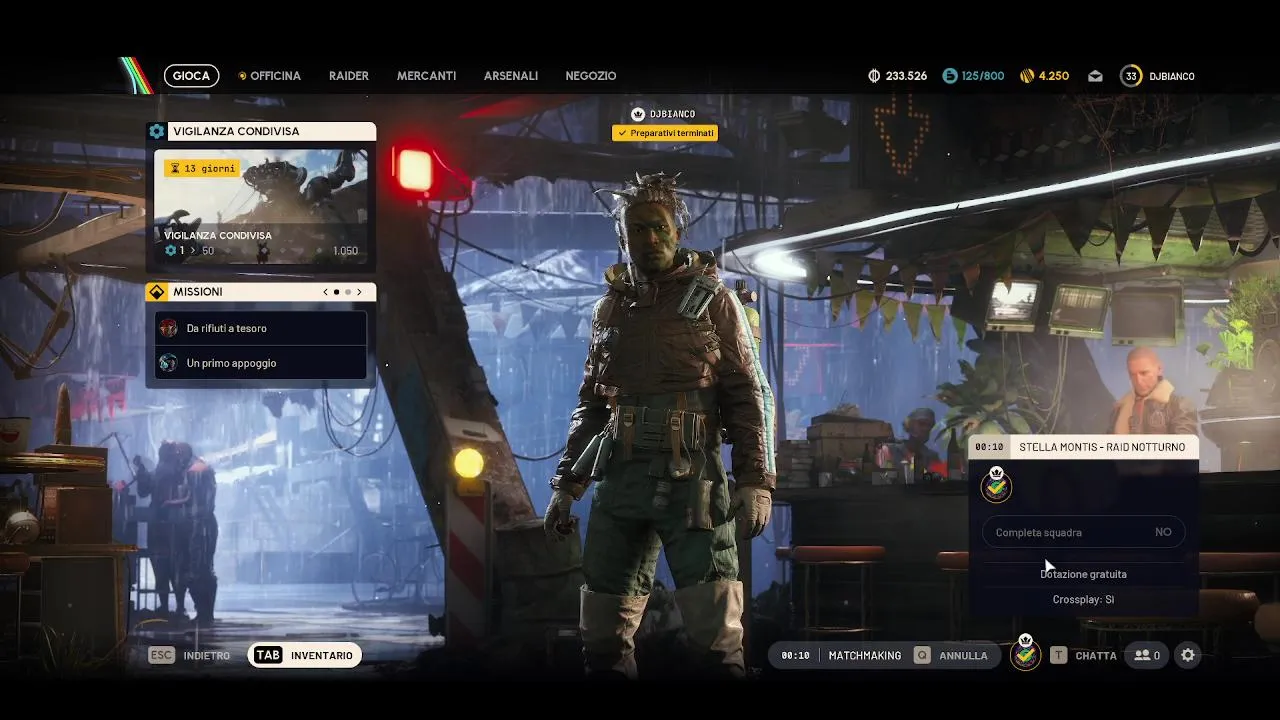Click the T key icon
This screenshot has height=720, width=1280.
(1058, 655)
